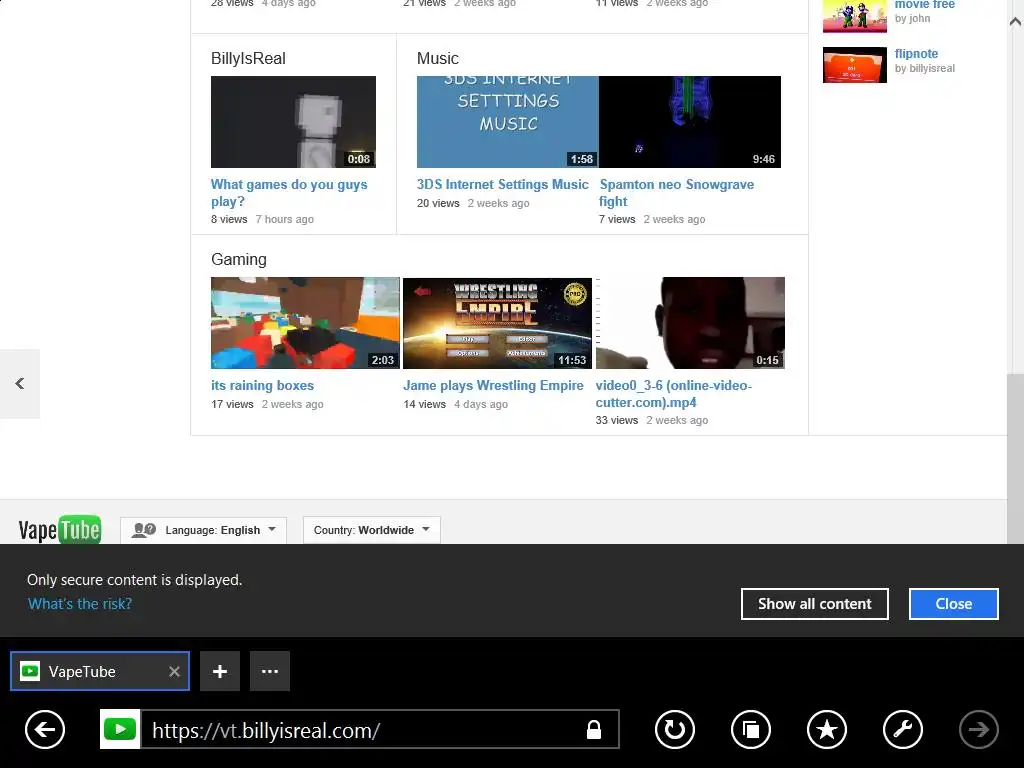Open video0_3-6 (online-video-cutter.com).mp4 link

[673, 394]
